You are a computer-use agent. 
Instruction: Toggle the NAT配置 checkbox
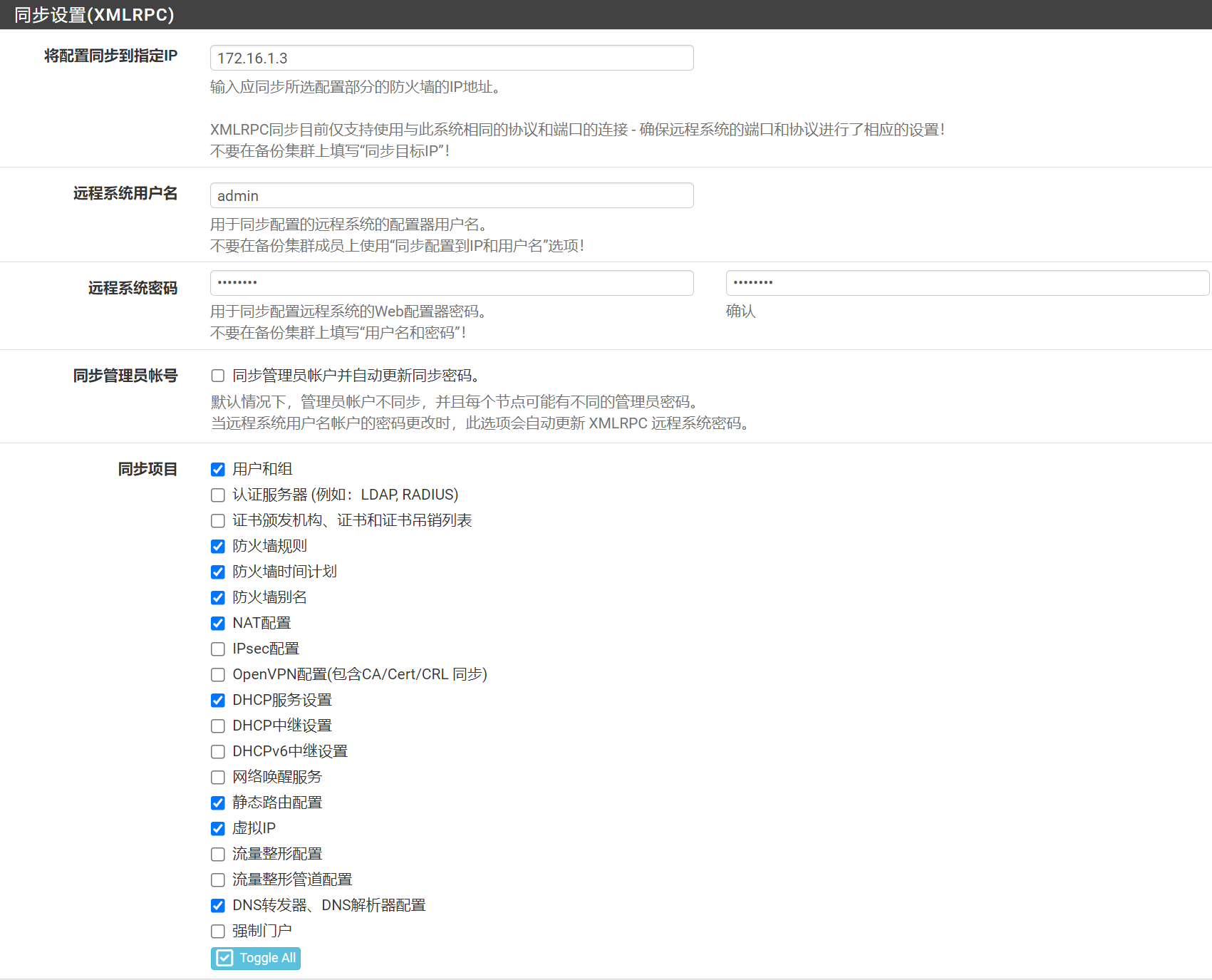click(218, 623)
